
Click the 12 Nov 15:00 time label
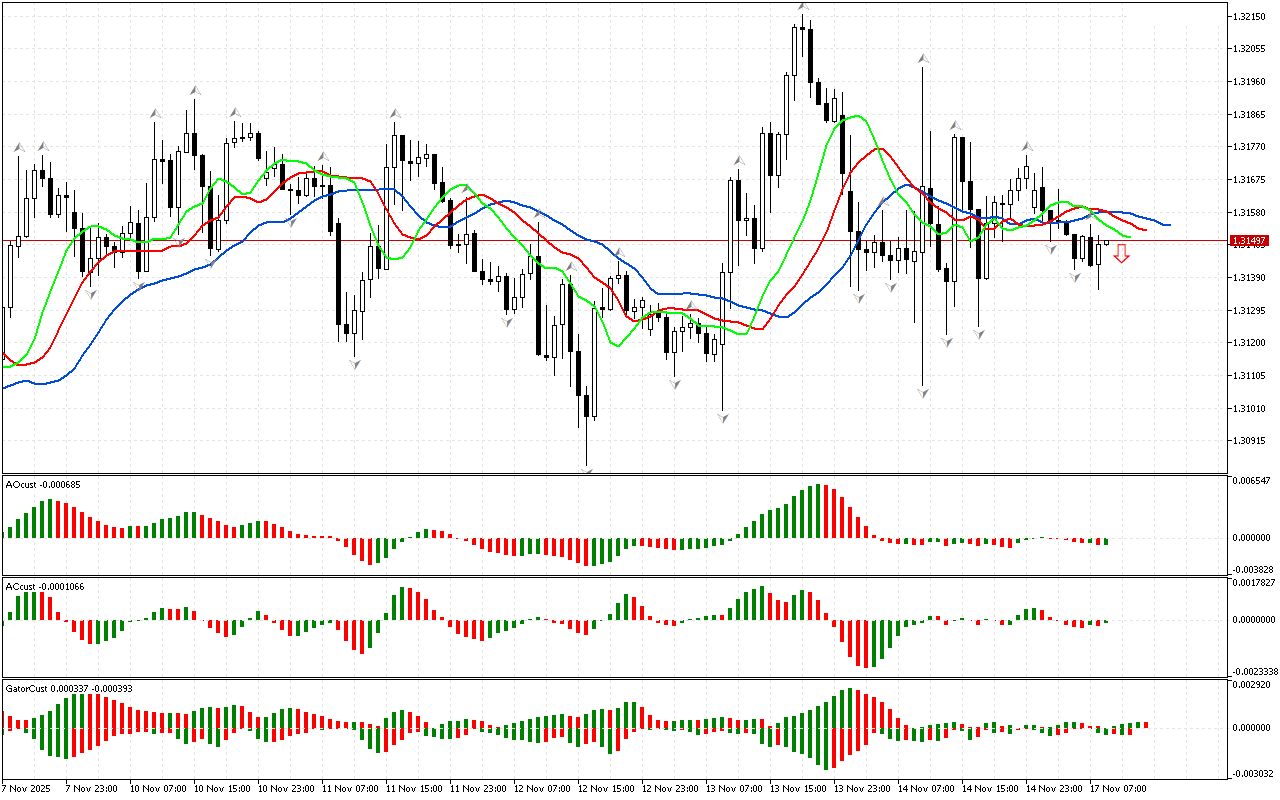606,789
